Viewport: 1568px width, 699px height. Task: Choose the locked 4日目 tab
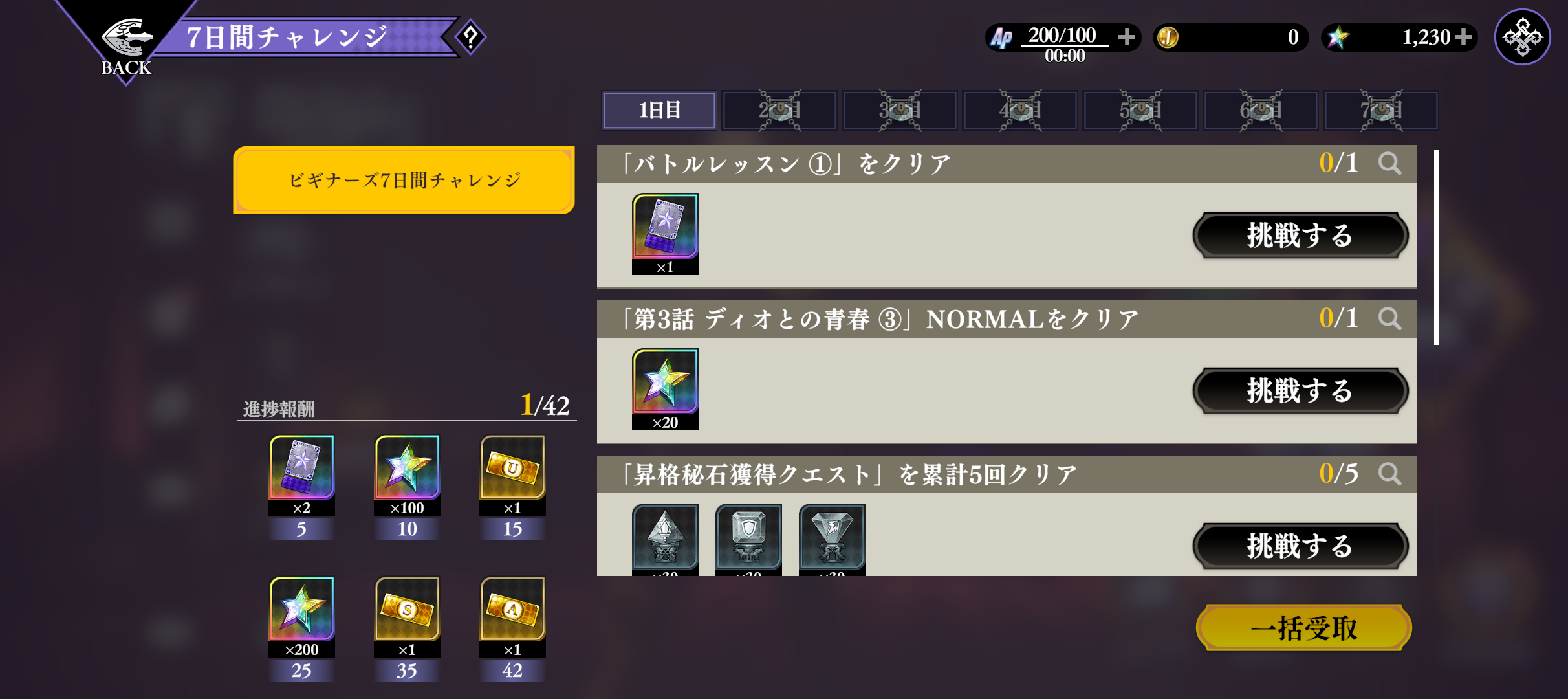[1020, 110]
